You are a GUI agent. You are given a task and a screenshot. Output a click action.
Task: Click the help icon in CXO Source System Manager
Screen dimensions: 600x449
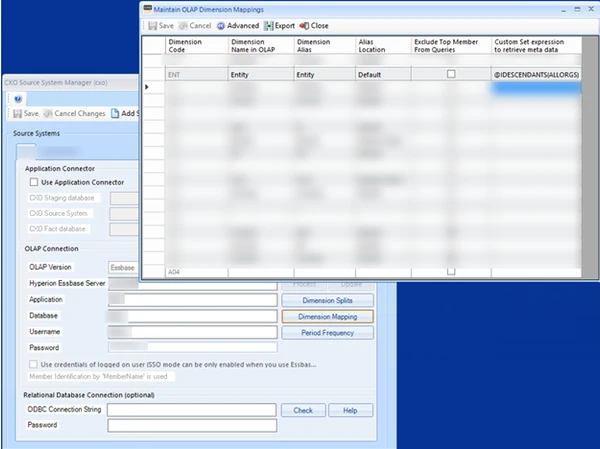pos(18,99)
